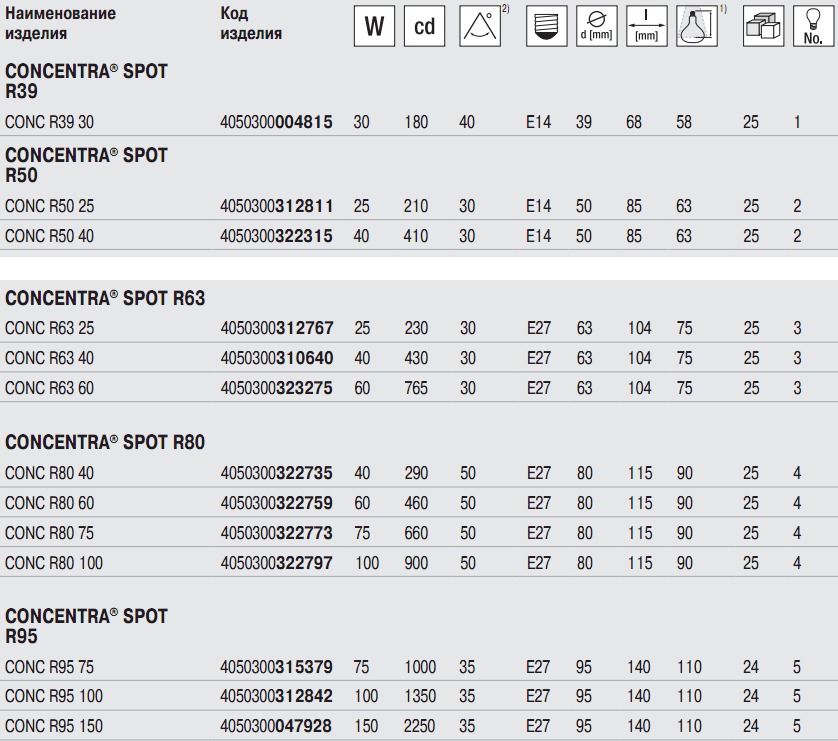Click product code 4050300322759
This screenshot has height=741, width=838.
[276, 503]
